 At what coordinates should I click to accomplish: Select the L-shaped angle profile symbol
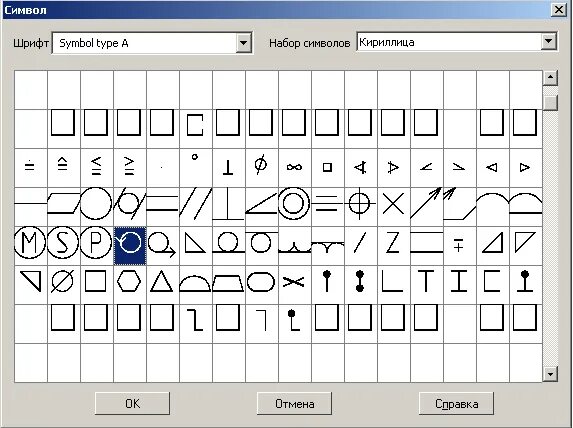pos(392,281)
